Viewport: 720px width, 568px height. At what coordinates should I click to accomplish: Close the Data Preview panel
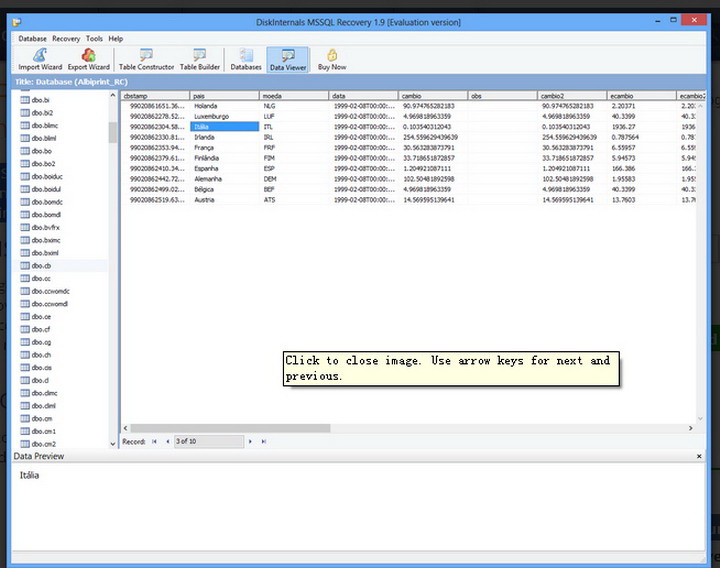click(x=699, y=456)
